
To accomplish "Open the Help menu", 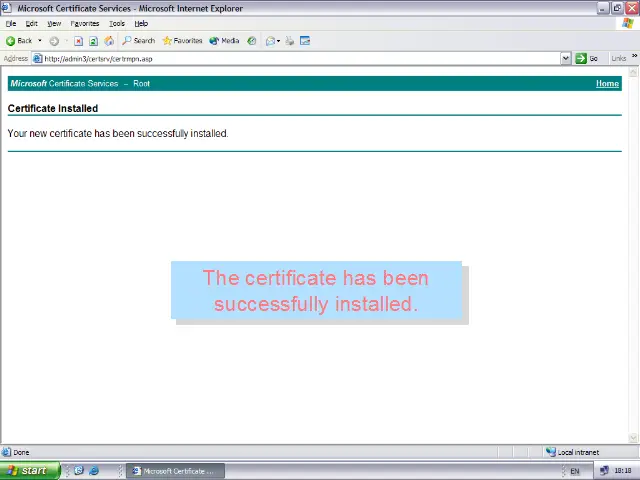I will [141, 24].
